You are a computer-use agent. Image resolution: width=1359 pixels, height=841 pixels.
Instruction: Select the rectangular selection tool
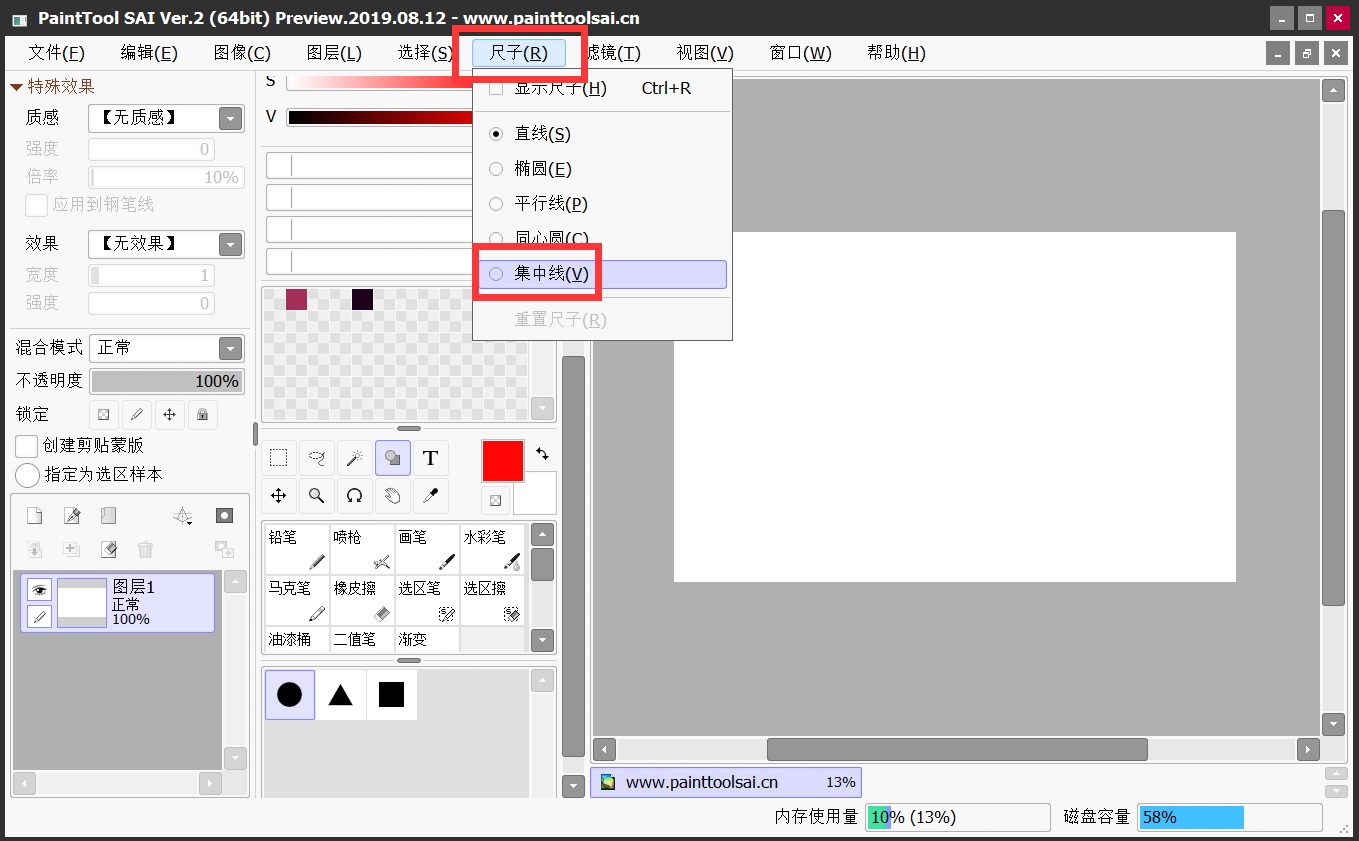(x=279, y=458)
